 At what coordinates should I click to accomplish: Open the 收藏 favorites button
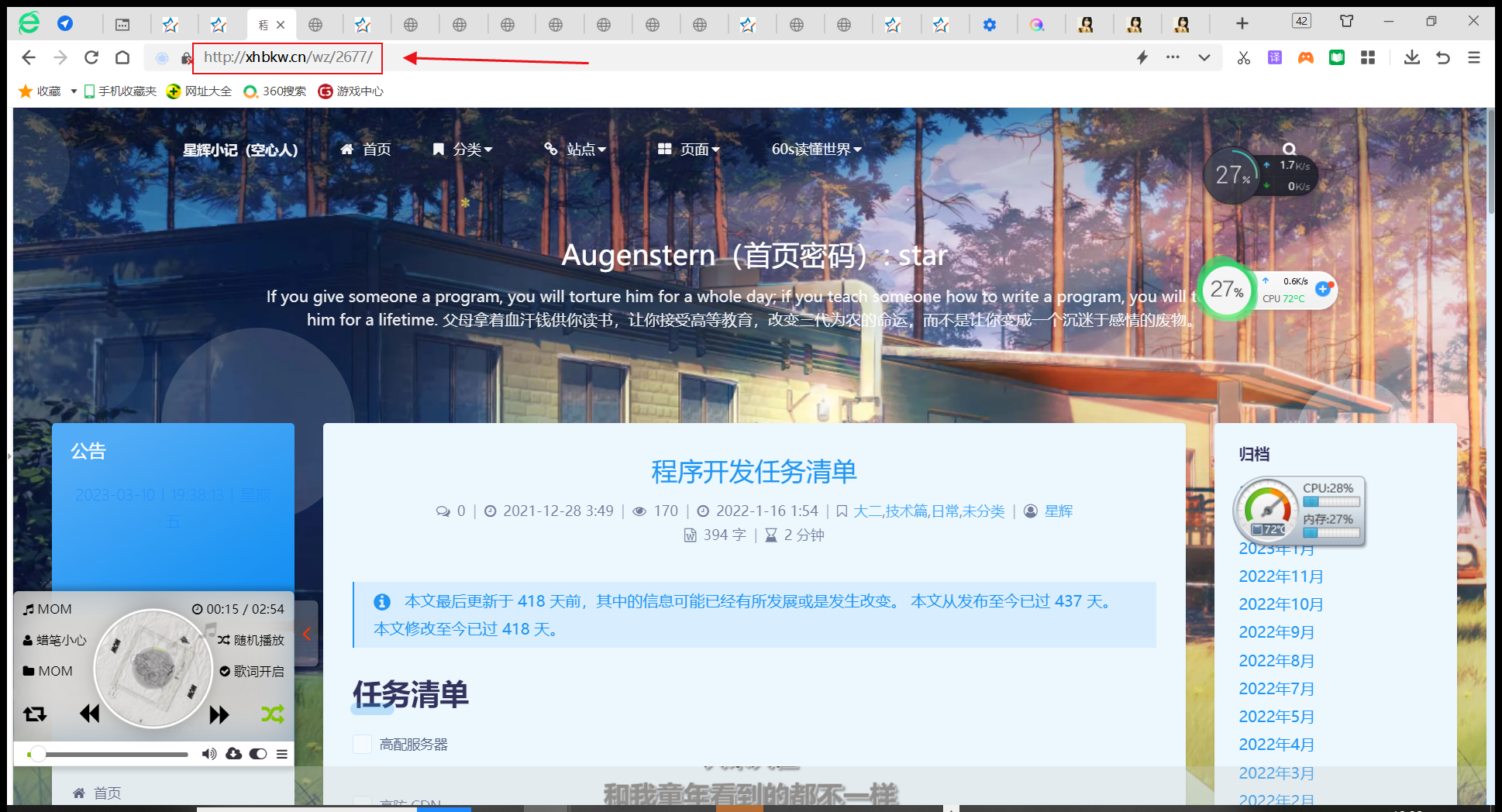point(40,91)
